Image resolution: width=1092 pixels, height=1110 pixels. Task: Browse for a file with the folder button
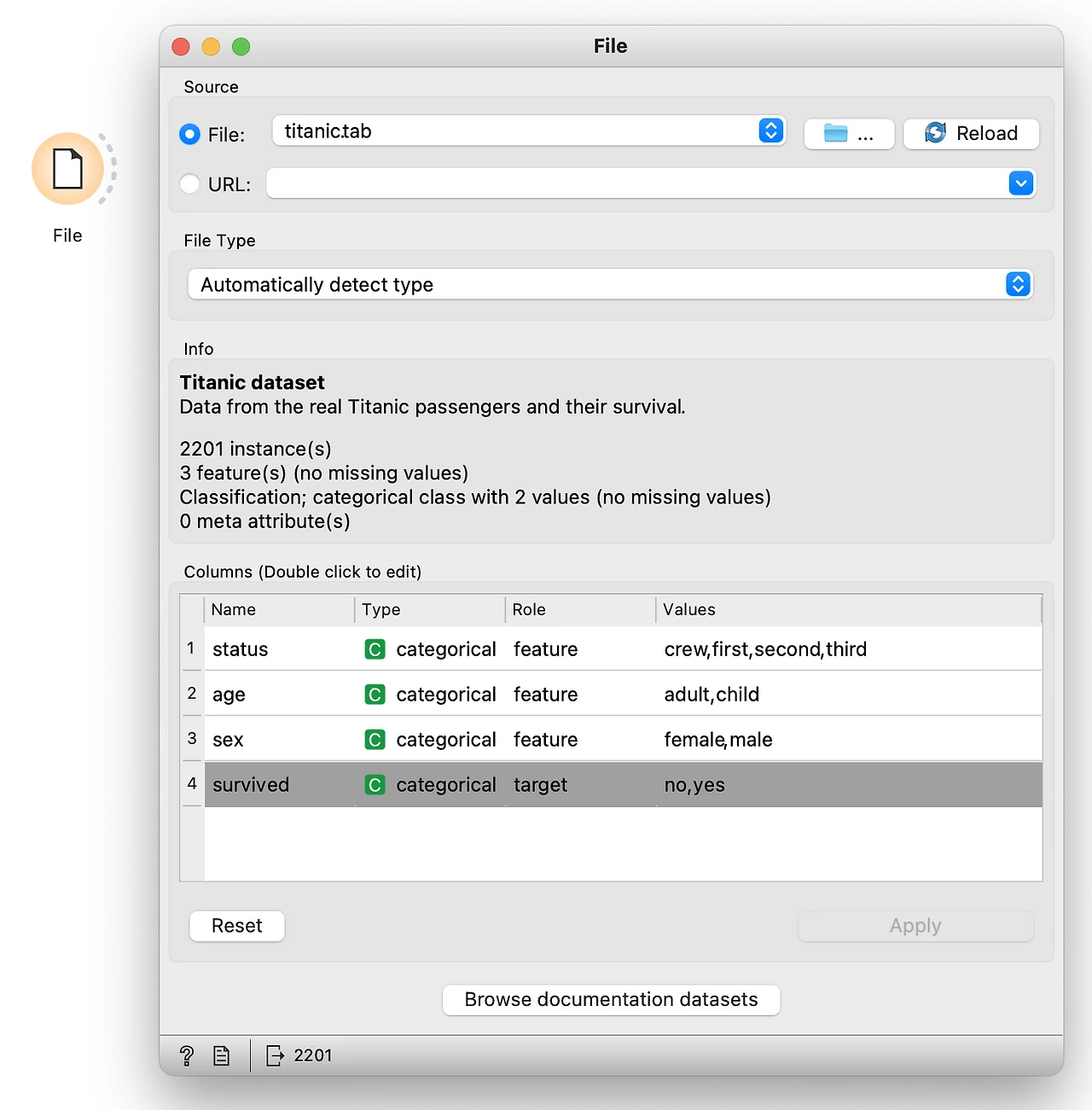point(849,134)
